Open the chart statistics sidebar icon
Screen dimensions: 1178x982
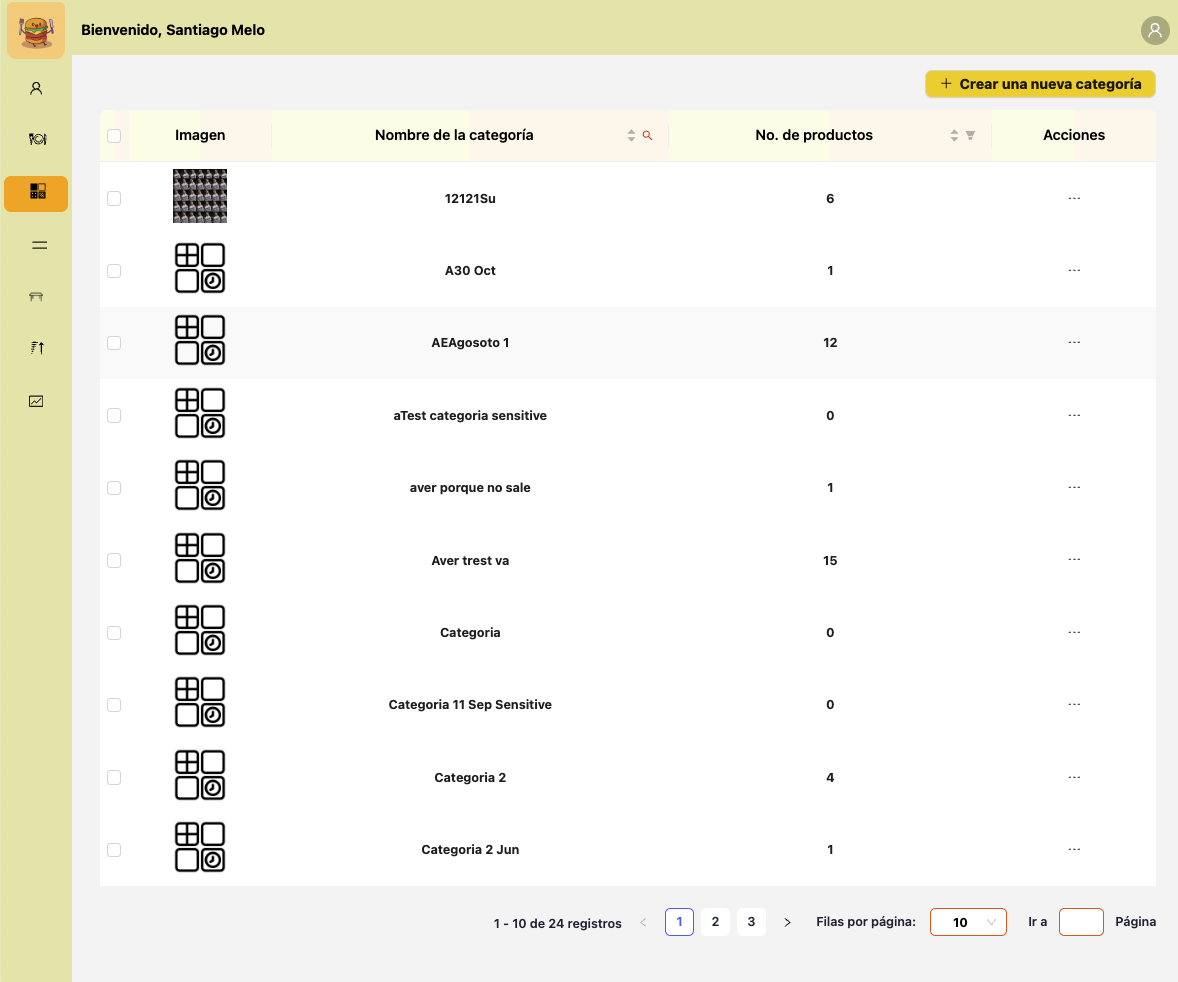pyautogui.click(x=36, y=401)
